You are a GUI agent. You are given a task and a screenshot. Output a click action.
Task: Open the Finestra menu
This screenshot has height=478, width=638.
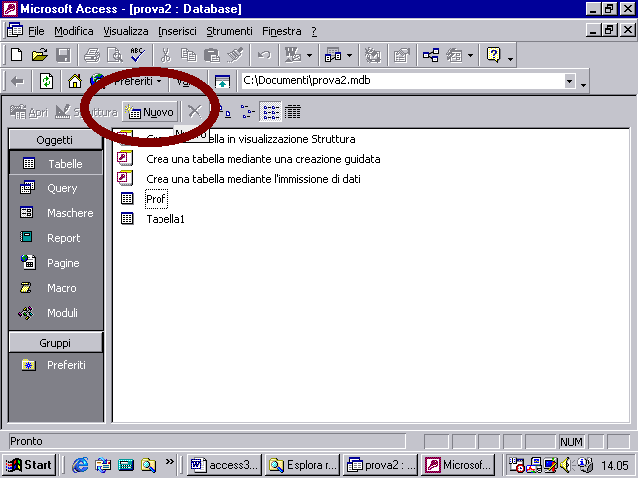[282, 31]
